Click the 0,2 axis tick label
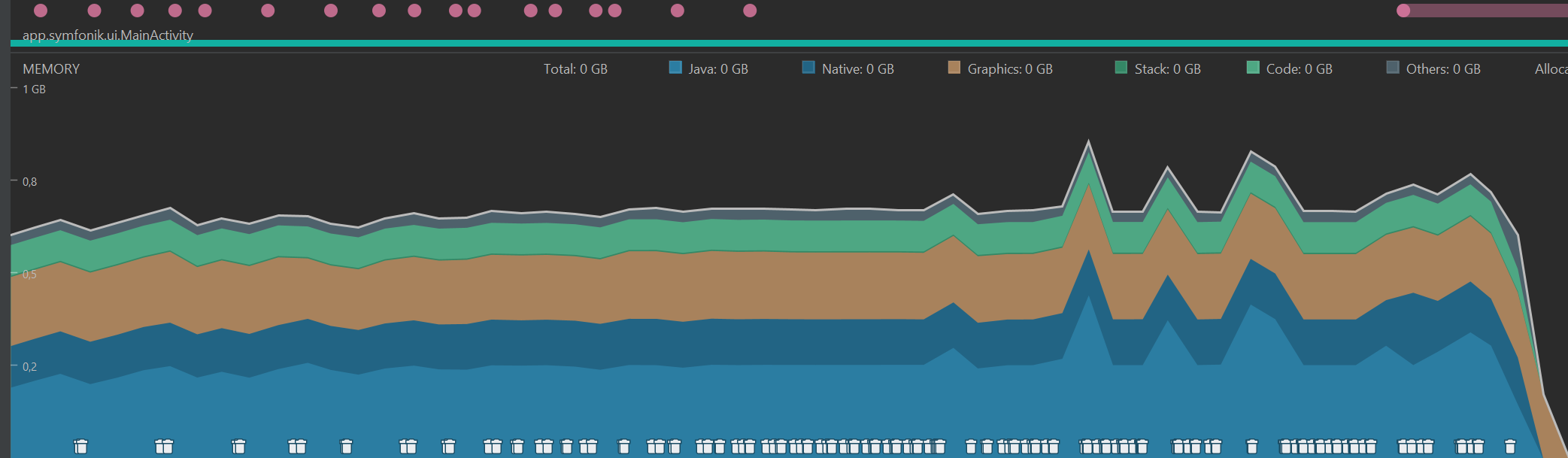This screenshot has height=458, width=1568. point(29,367)
